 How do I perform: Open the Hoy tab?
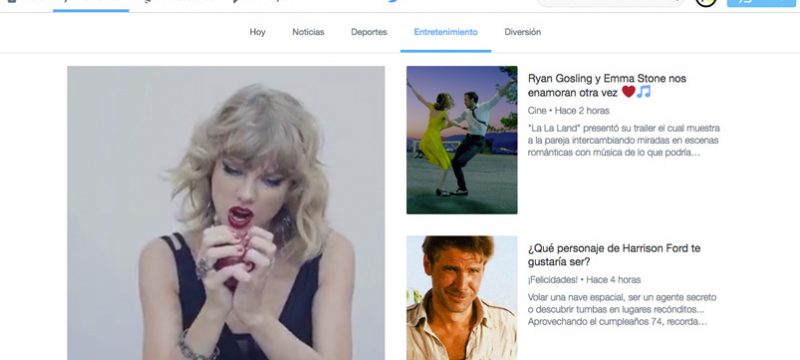257,32
